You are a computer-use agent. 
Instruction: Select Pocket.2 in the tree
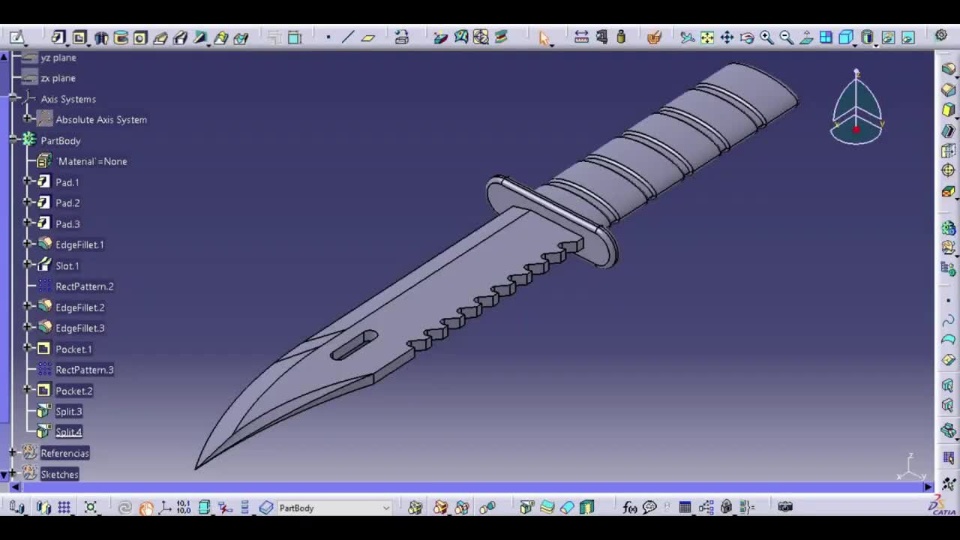click(74, 391)
